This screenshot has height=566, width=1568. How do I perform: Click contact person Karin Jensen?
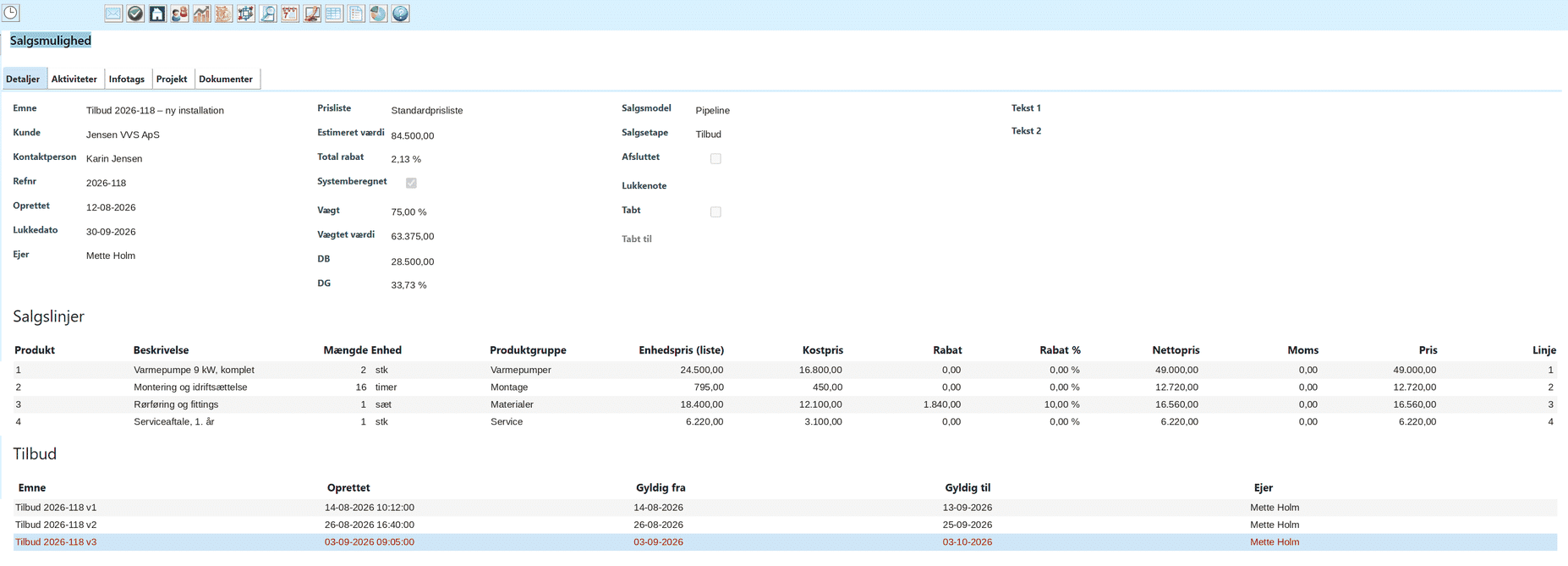pos(114,158)
